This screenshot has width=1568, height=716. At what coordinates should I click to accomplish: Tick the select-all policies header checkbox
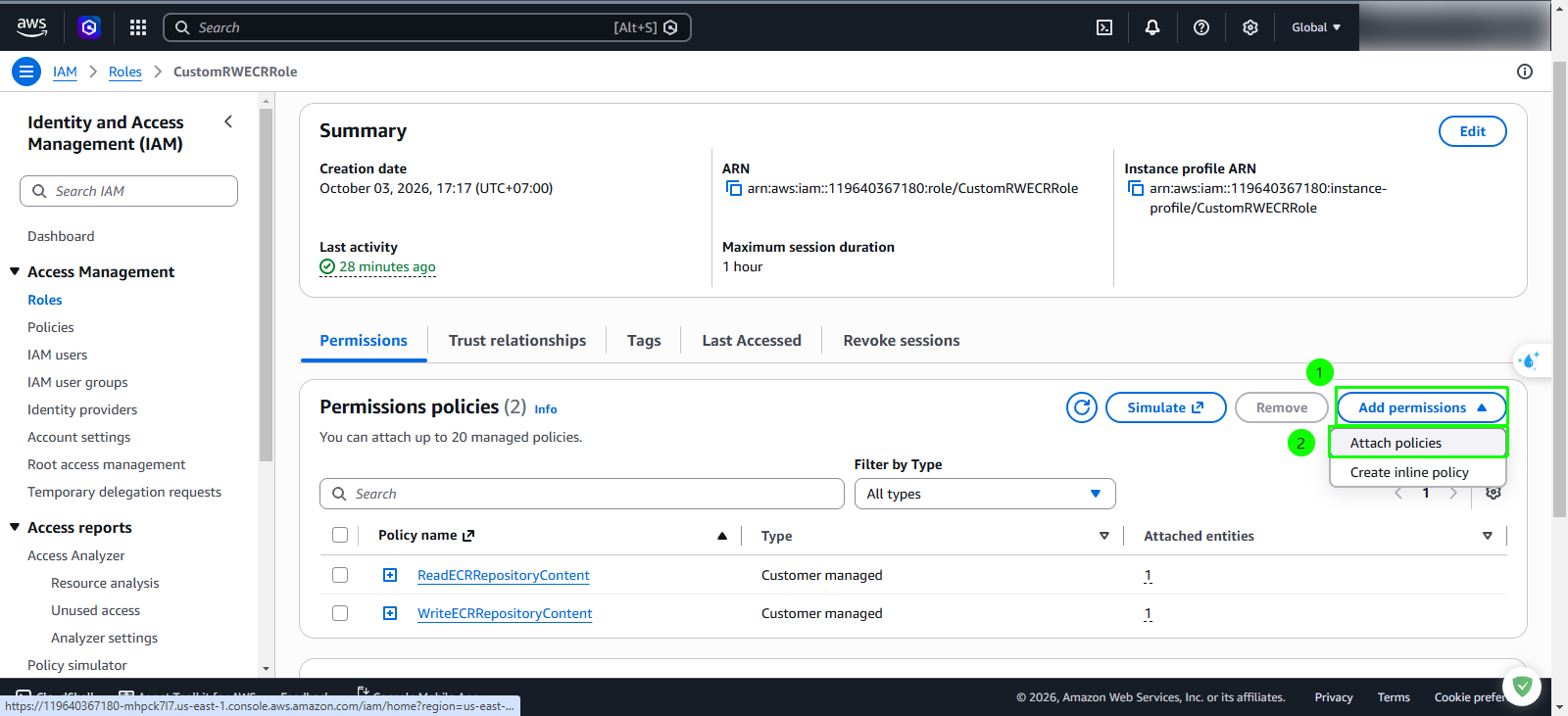pyautogui.click(x=340, y=535)
